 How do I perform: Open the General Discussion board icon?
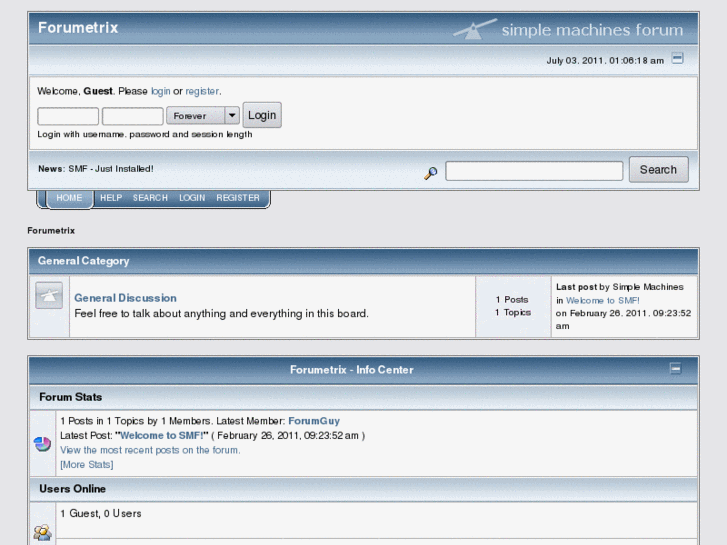click(x=49, y=295)
